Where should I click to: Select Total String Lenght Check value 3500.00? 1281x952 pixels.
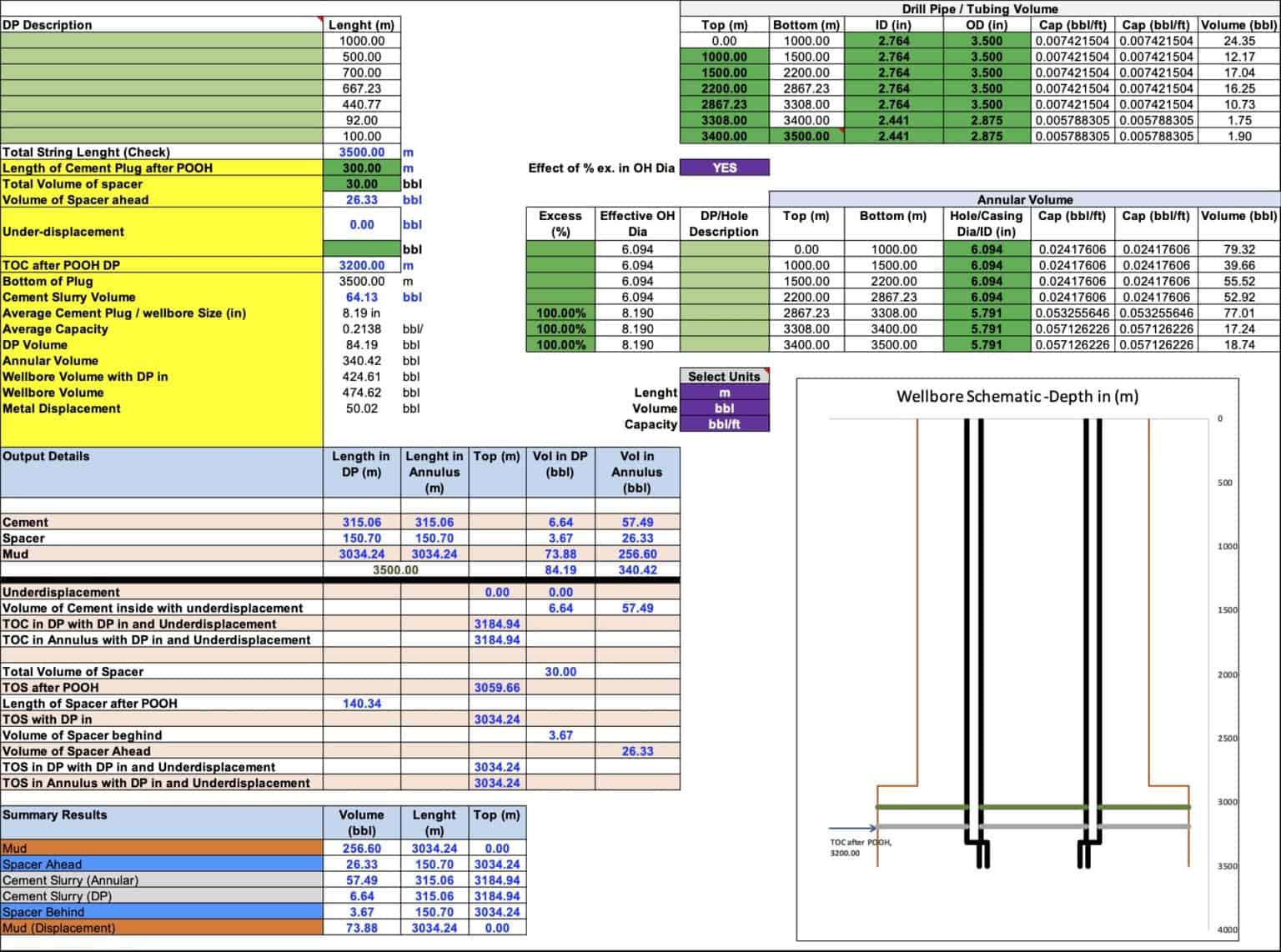[x=362, y=152]
